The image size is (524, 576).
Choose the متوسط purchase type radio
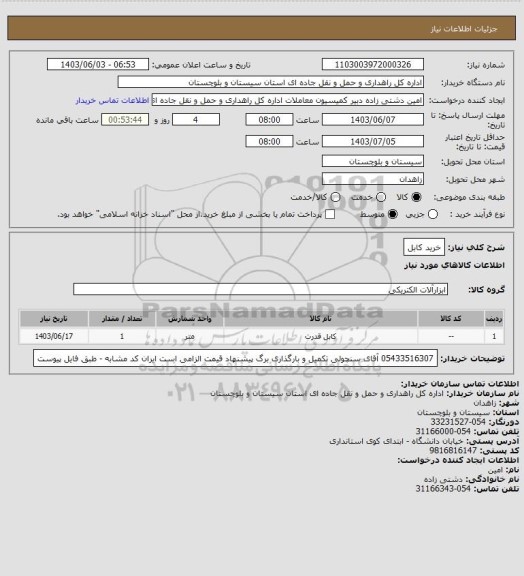click(393, 214)
